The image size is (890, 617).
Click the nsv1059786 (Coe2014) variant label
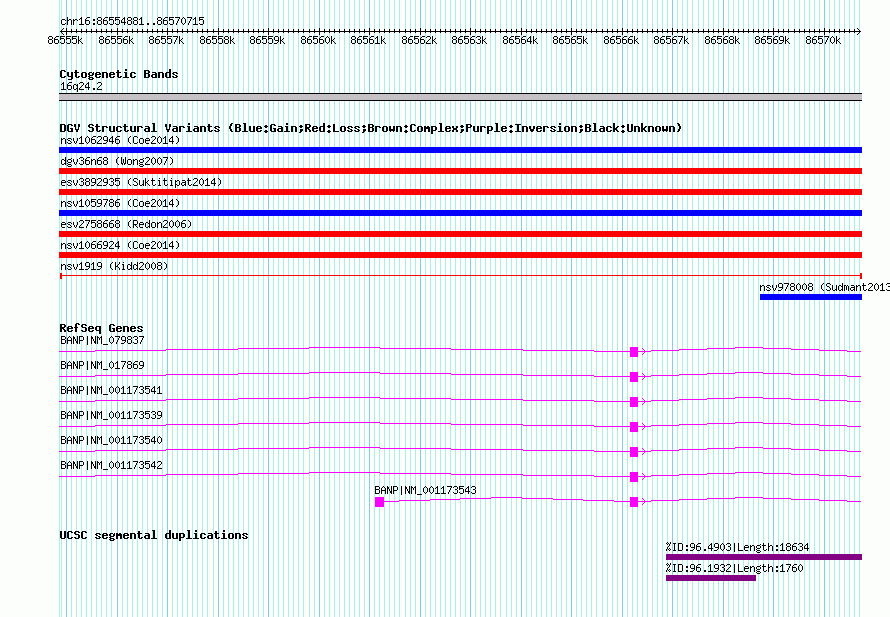click(120, 203)
